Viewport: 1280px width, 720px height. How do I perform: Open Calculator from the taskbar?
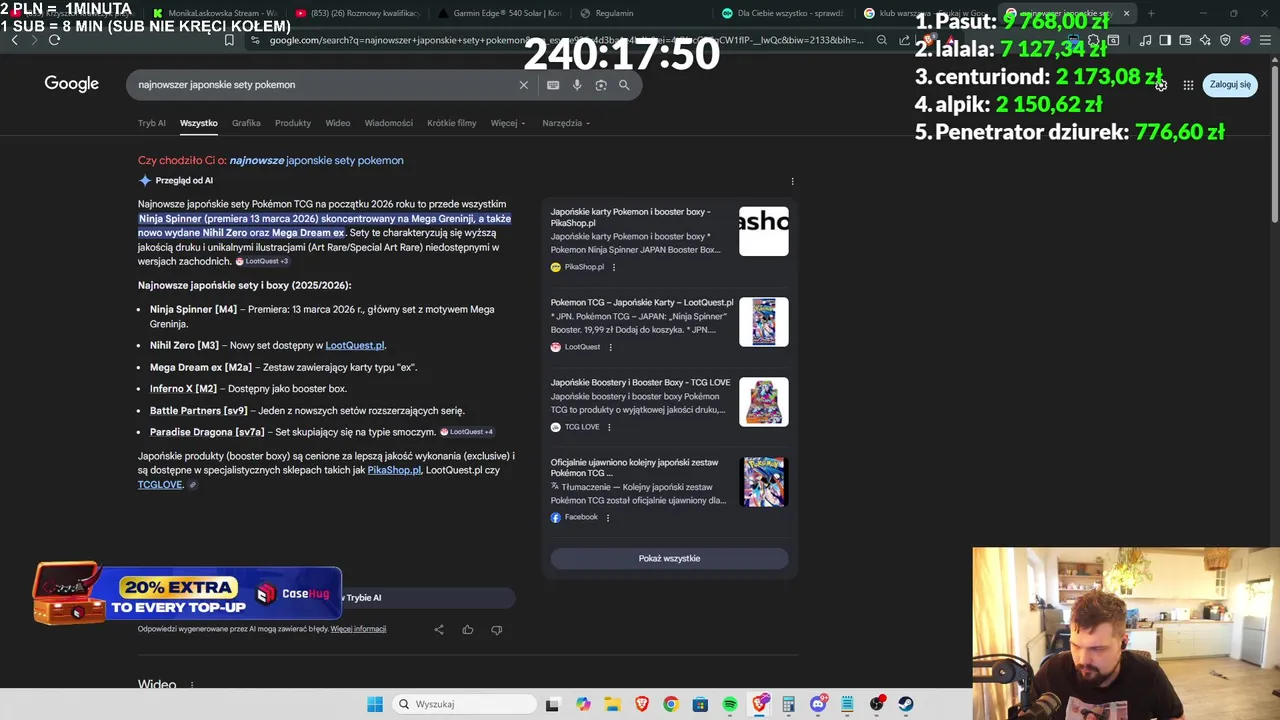789,704
